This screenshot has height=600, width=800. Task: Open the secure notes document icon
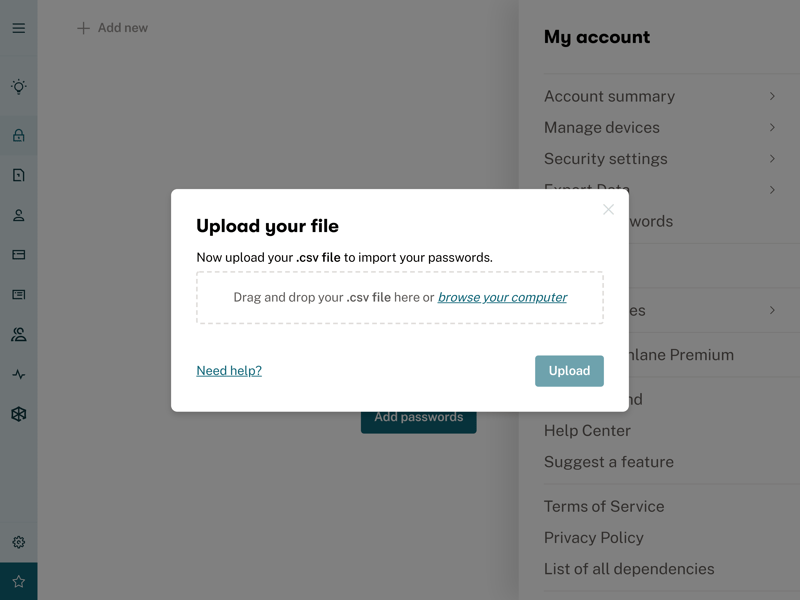18,175
